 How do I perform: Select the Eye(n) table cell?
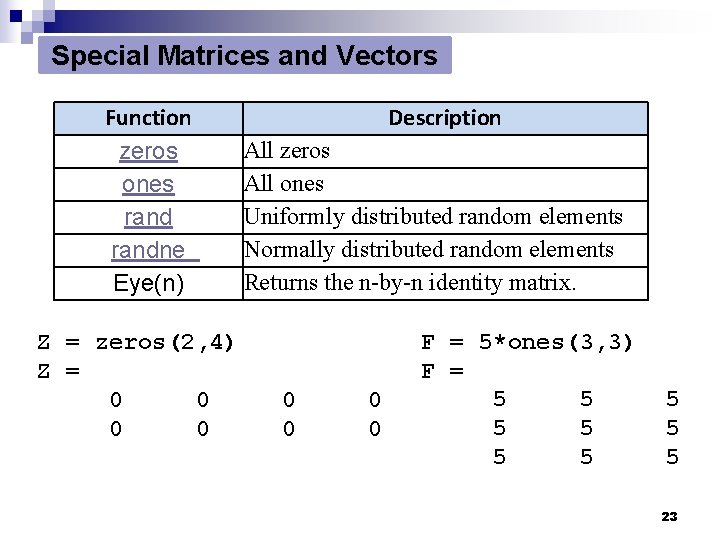tap(148, 283)
